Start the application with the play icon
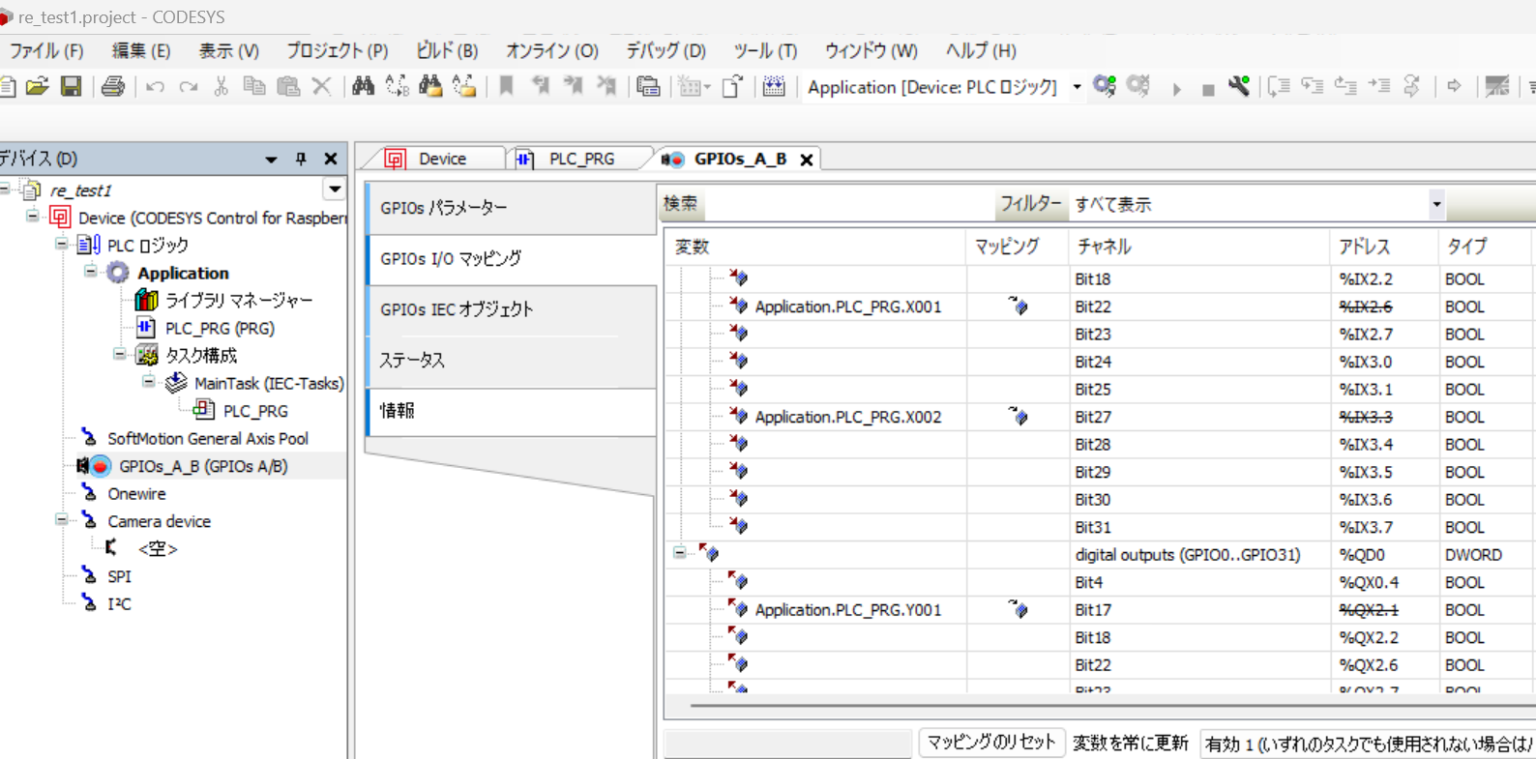Image resolution: width=1536 pixels, height=759 pixels. click(1176, 87)
